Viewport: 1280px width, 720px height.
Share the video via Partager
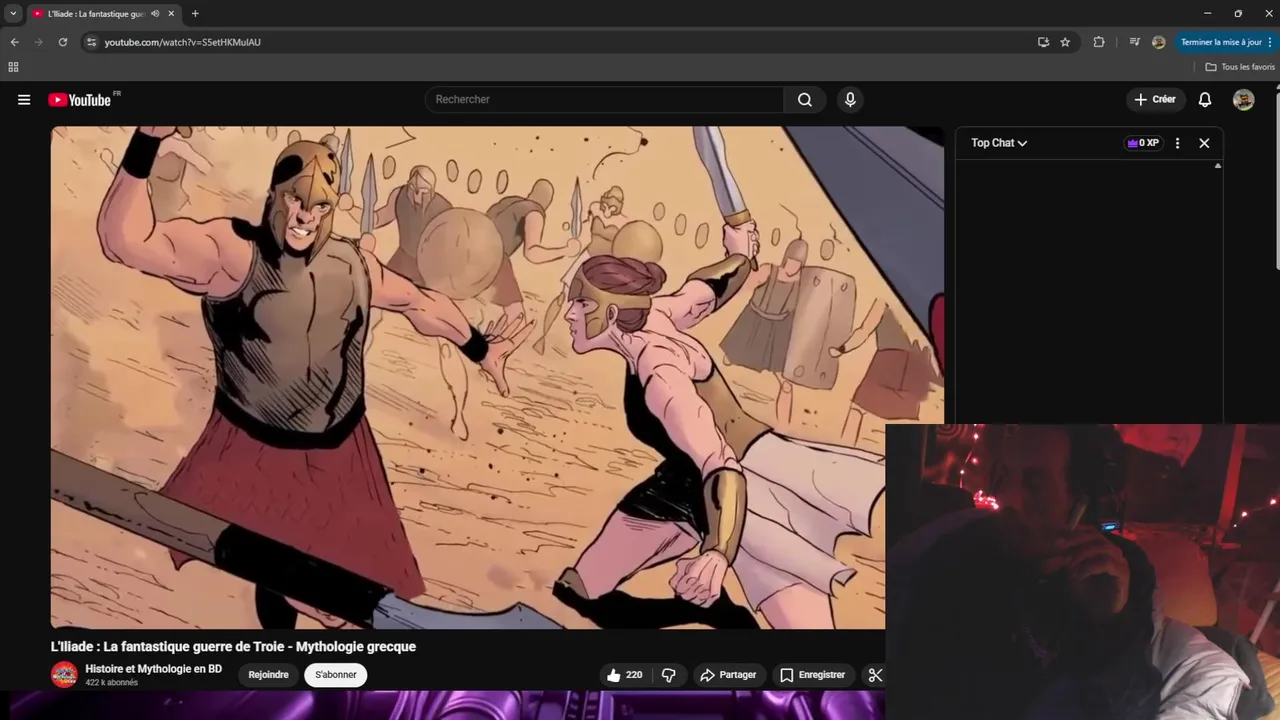tap(728, 675)
